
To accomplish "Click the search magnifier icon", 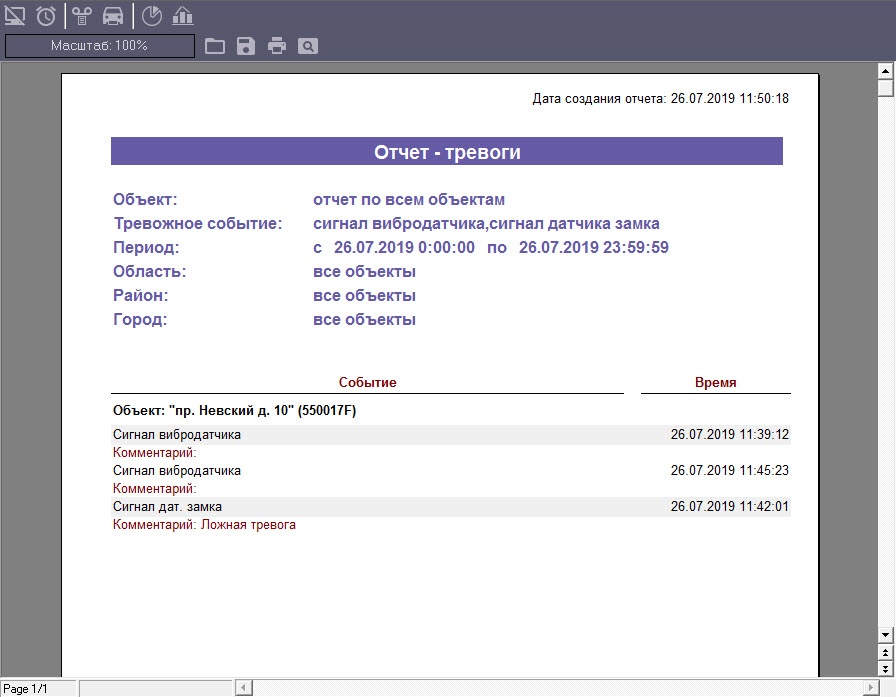I will (x=308, y=46).
